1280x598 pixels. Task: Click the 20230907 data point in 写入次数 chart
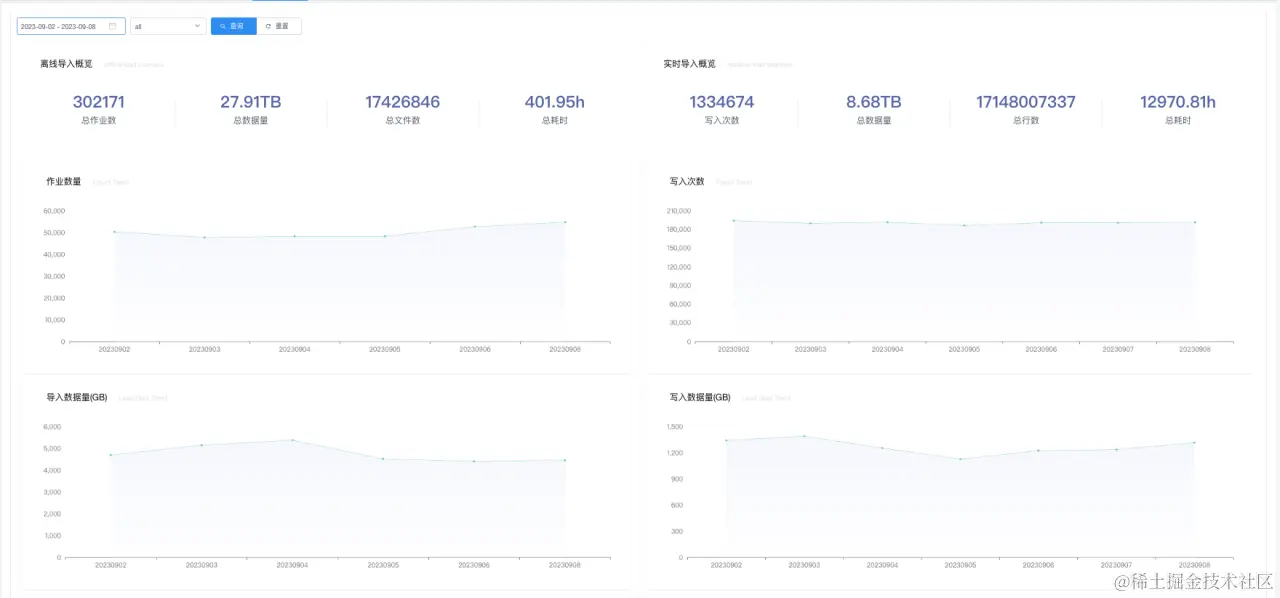point(1118,223)
